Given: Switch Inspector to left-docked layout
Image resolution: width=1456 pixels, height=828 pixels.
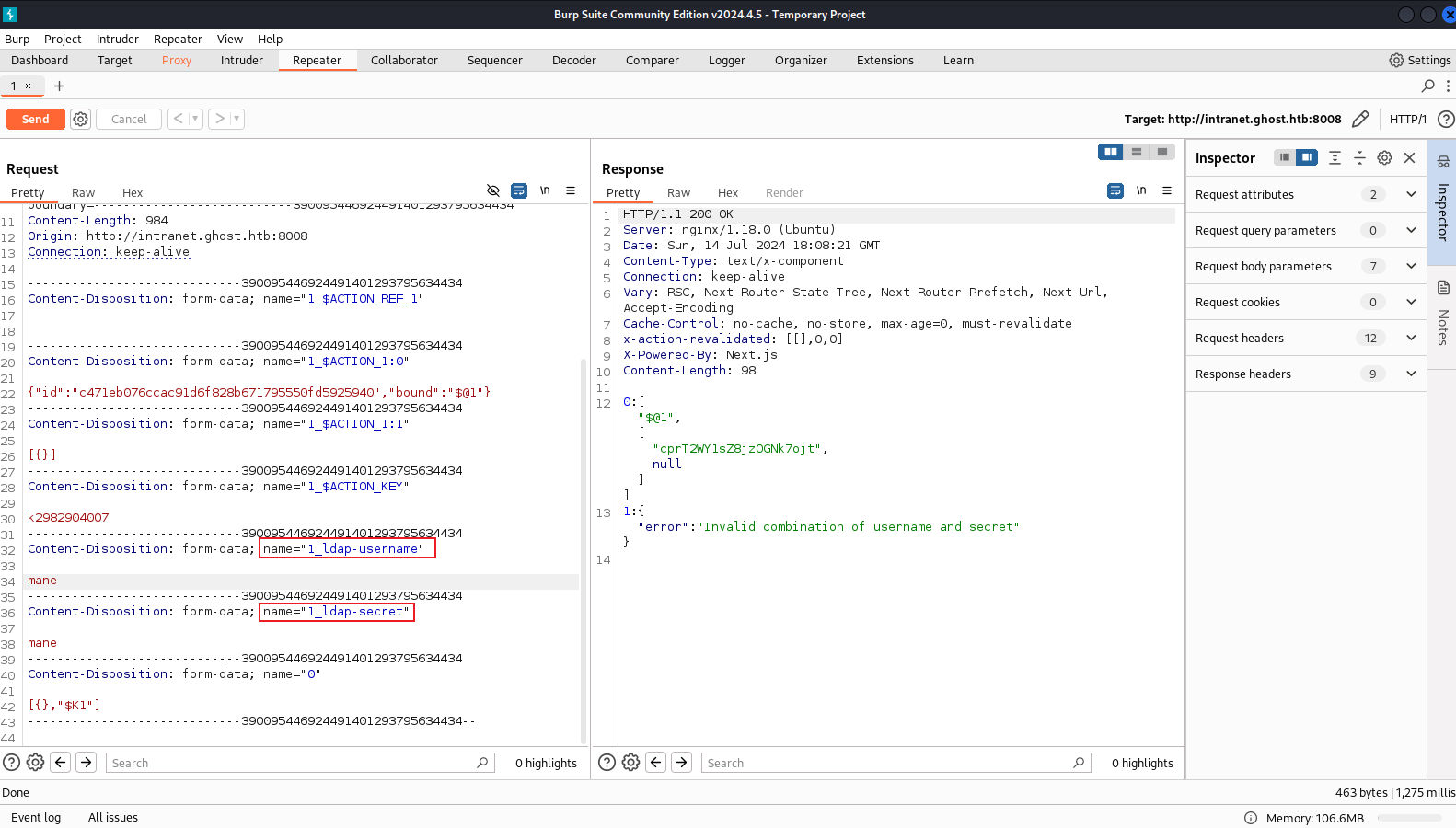Looking at the screenshot, I should click(x=1285, y=157).
